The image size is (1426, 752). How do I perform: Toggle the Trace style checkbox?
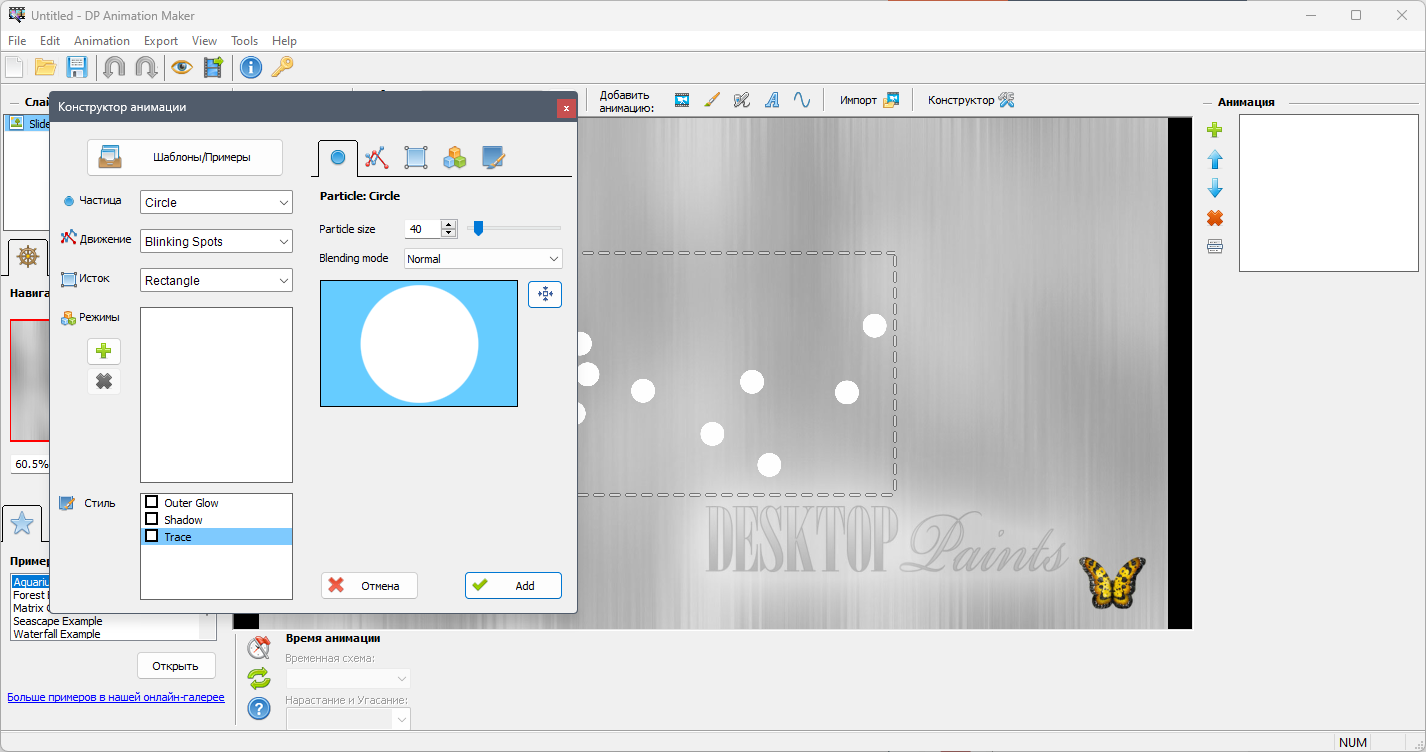point(152,536)
